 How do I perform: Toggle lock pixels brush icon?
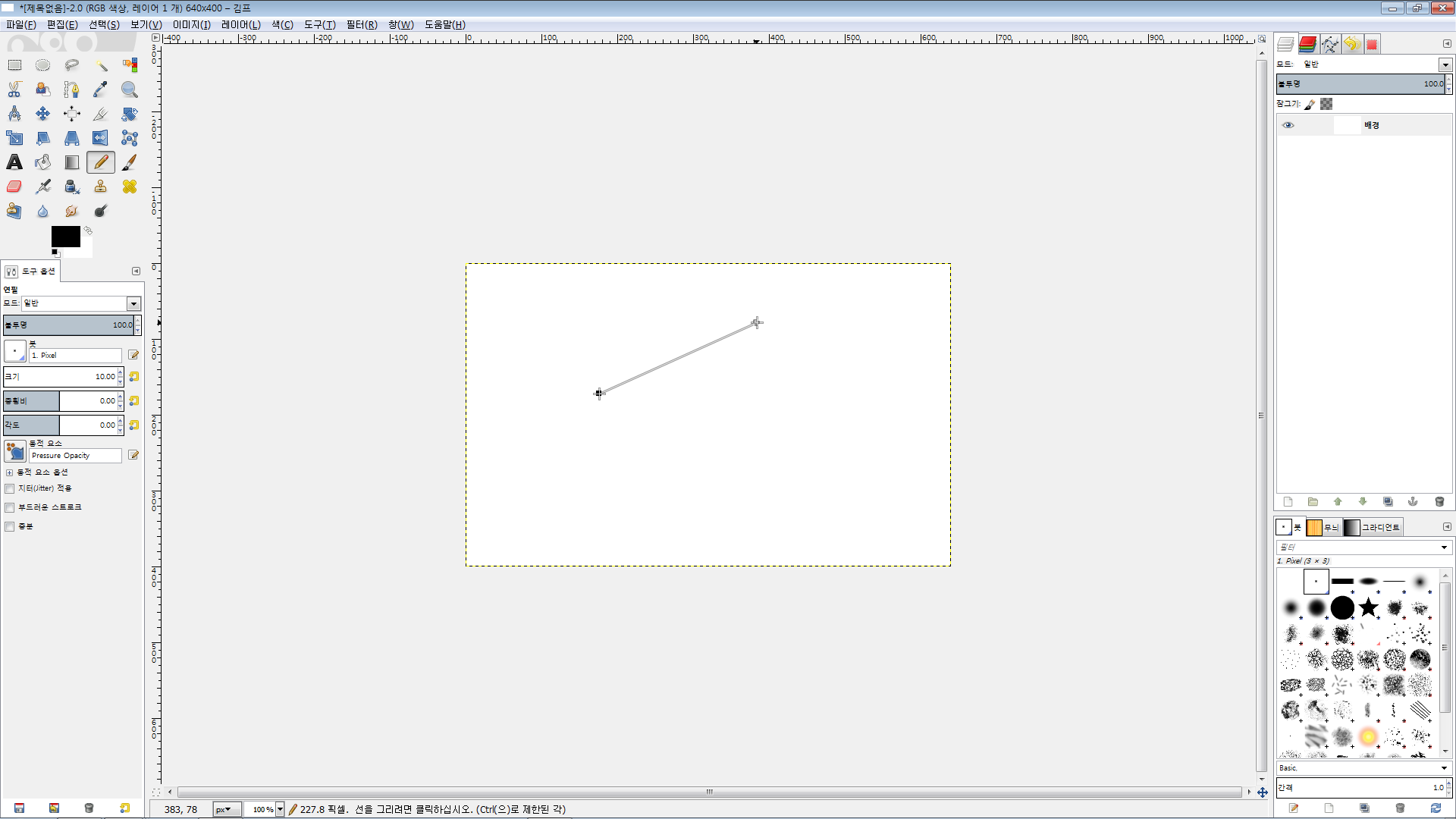point(1310,104)
